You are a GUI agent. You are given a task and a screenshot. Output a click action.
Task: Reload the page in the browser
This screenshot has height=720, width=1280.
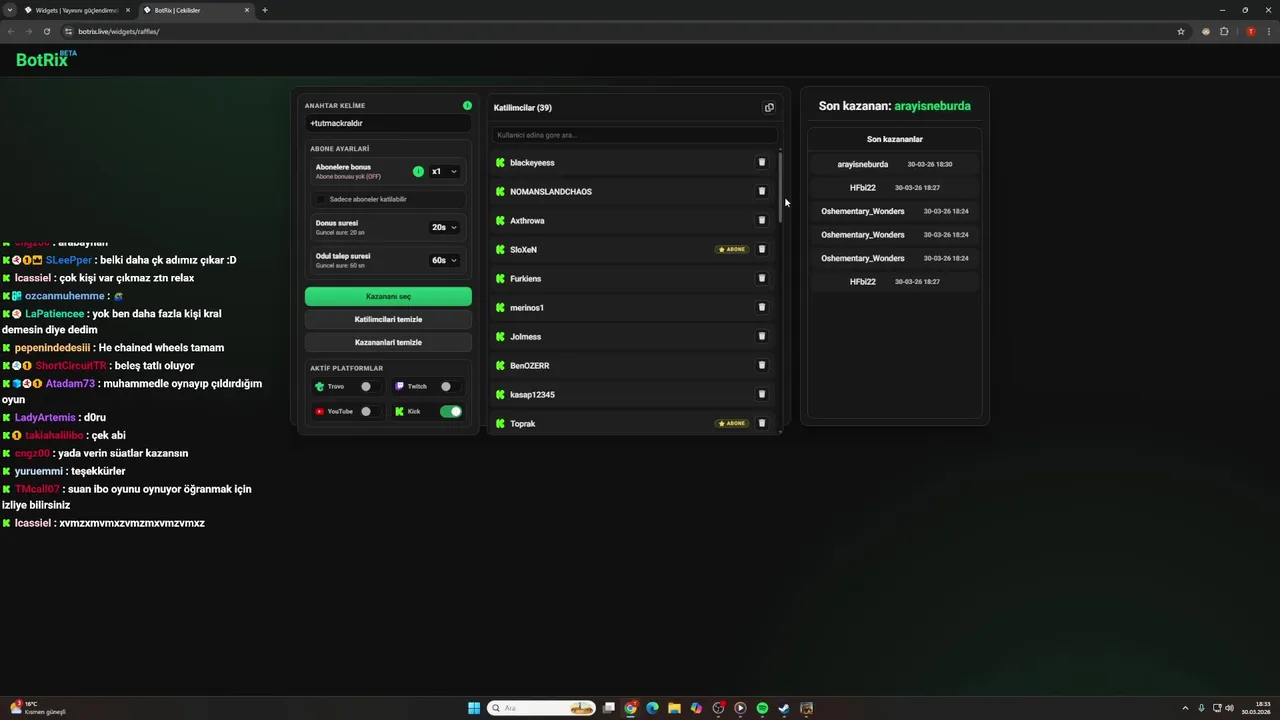coord(46,31)
